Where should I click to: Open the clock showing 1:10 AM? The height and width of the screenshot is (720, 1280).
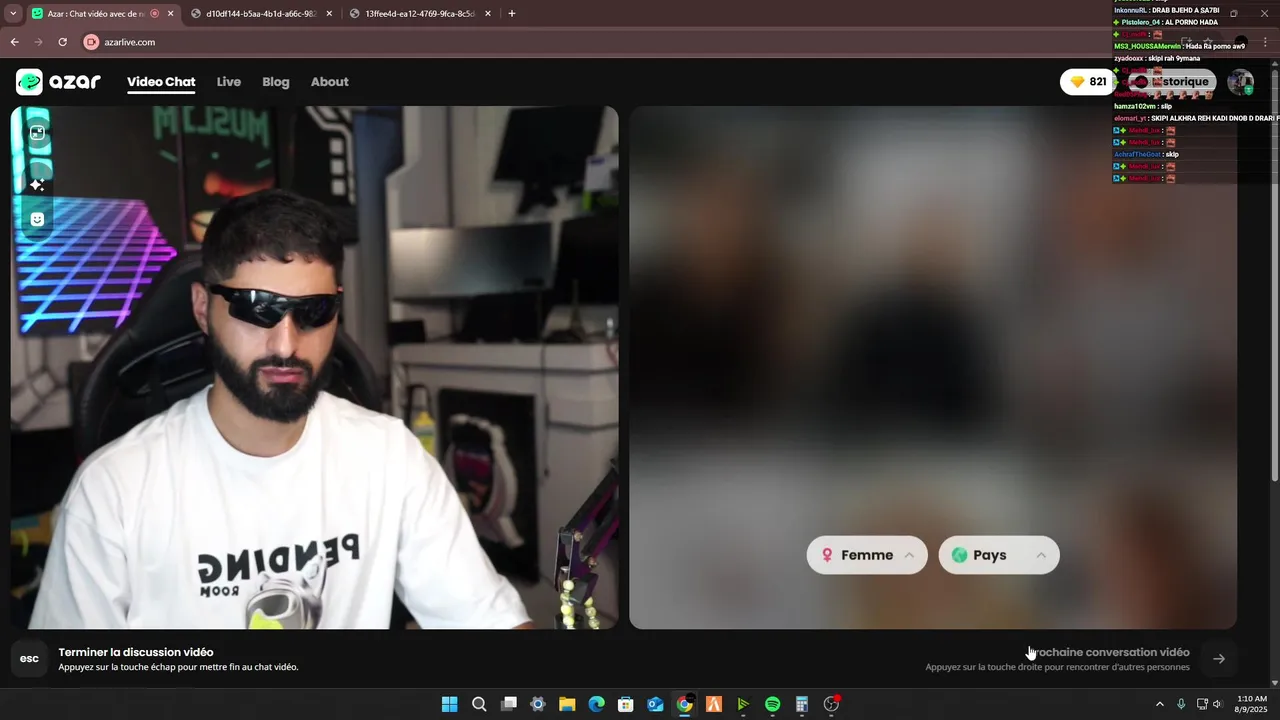pos(1252,704)
